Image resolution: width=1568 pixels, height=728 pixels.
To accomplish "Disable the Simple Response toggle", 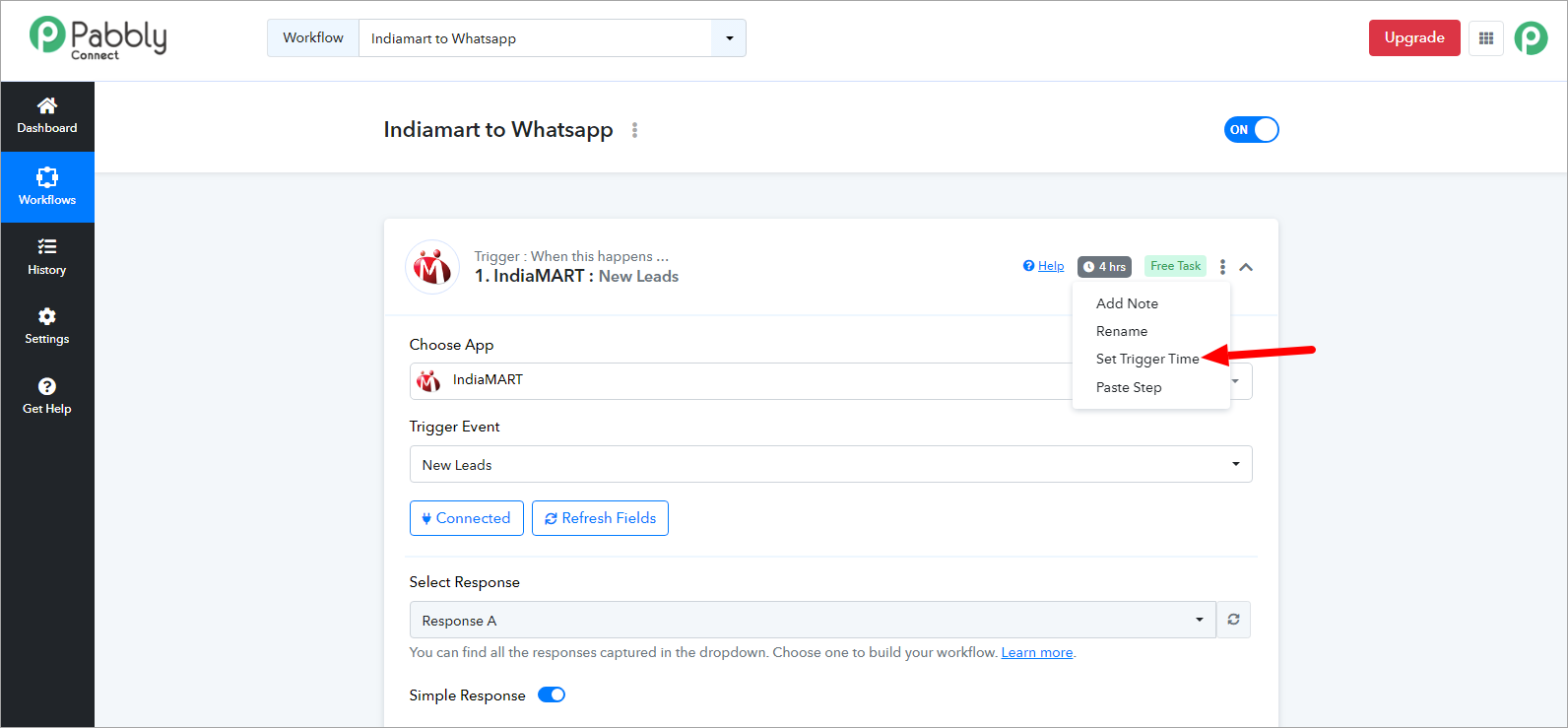I will pos(552,695).
